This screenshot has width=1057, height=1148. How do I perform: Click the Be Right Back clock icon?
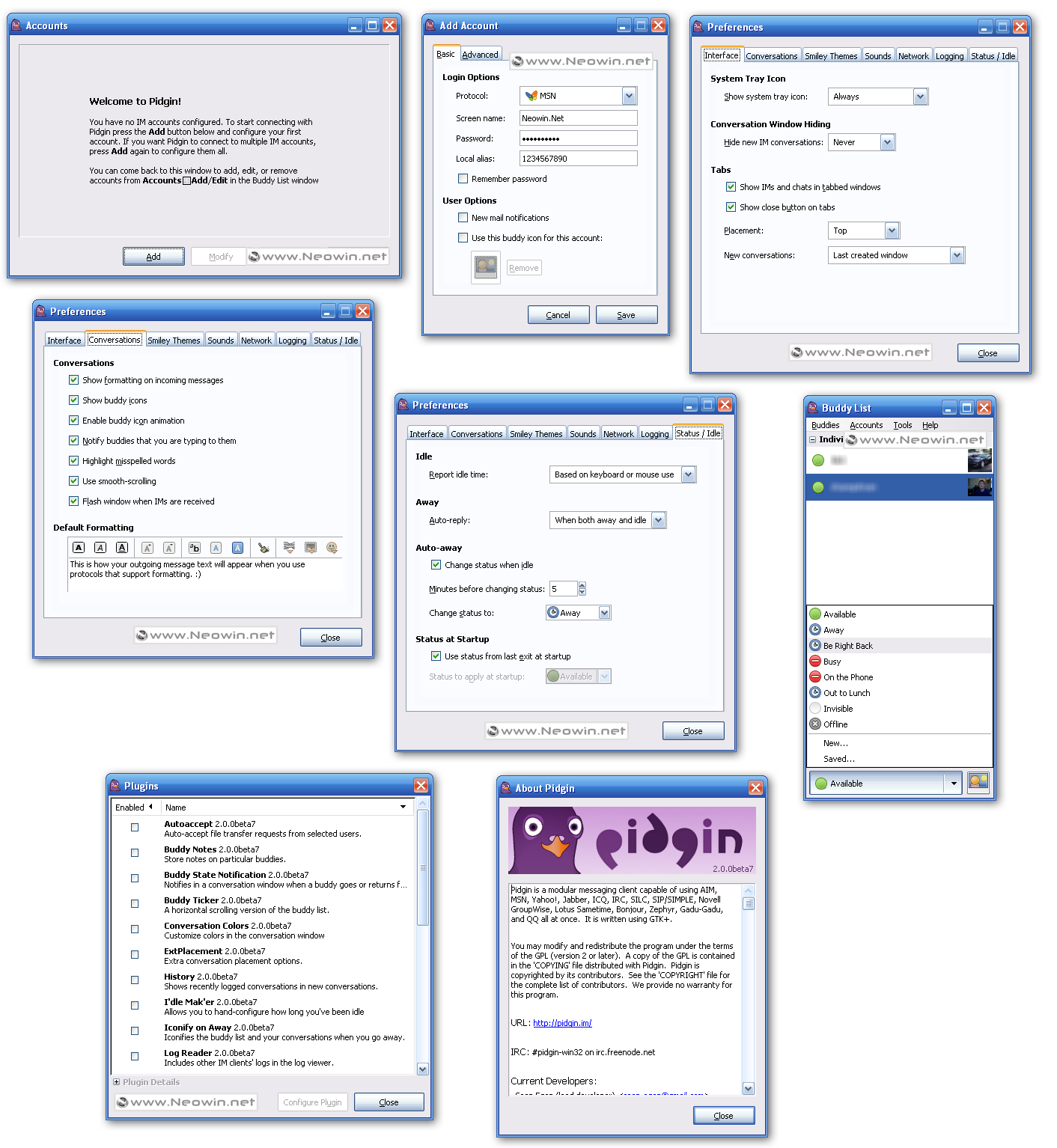pyautogui.click(x=815, y=646)
